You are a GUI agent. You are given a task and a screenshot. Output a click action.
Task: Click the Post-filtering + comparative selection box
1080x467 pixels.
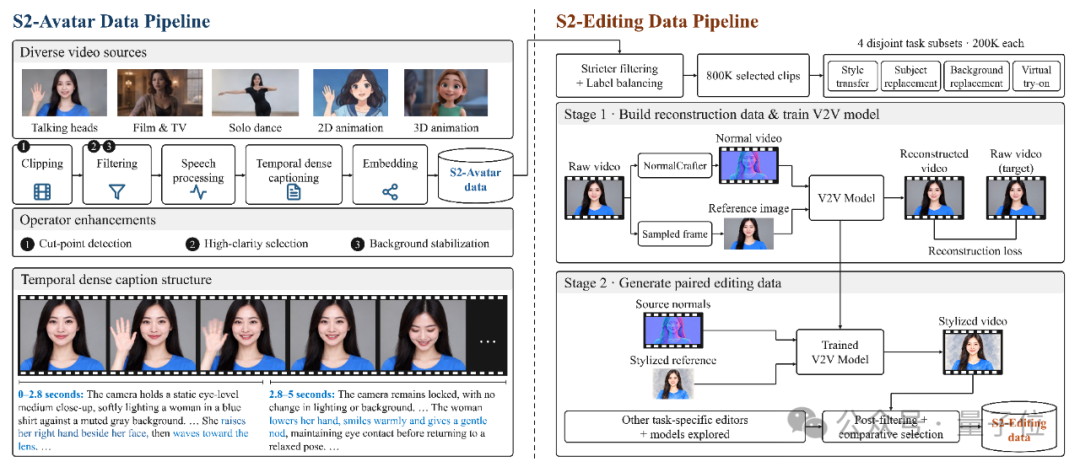click(893, 427)
